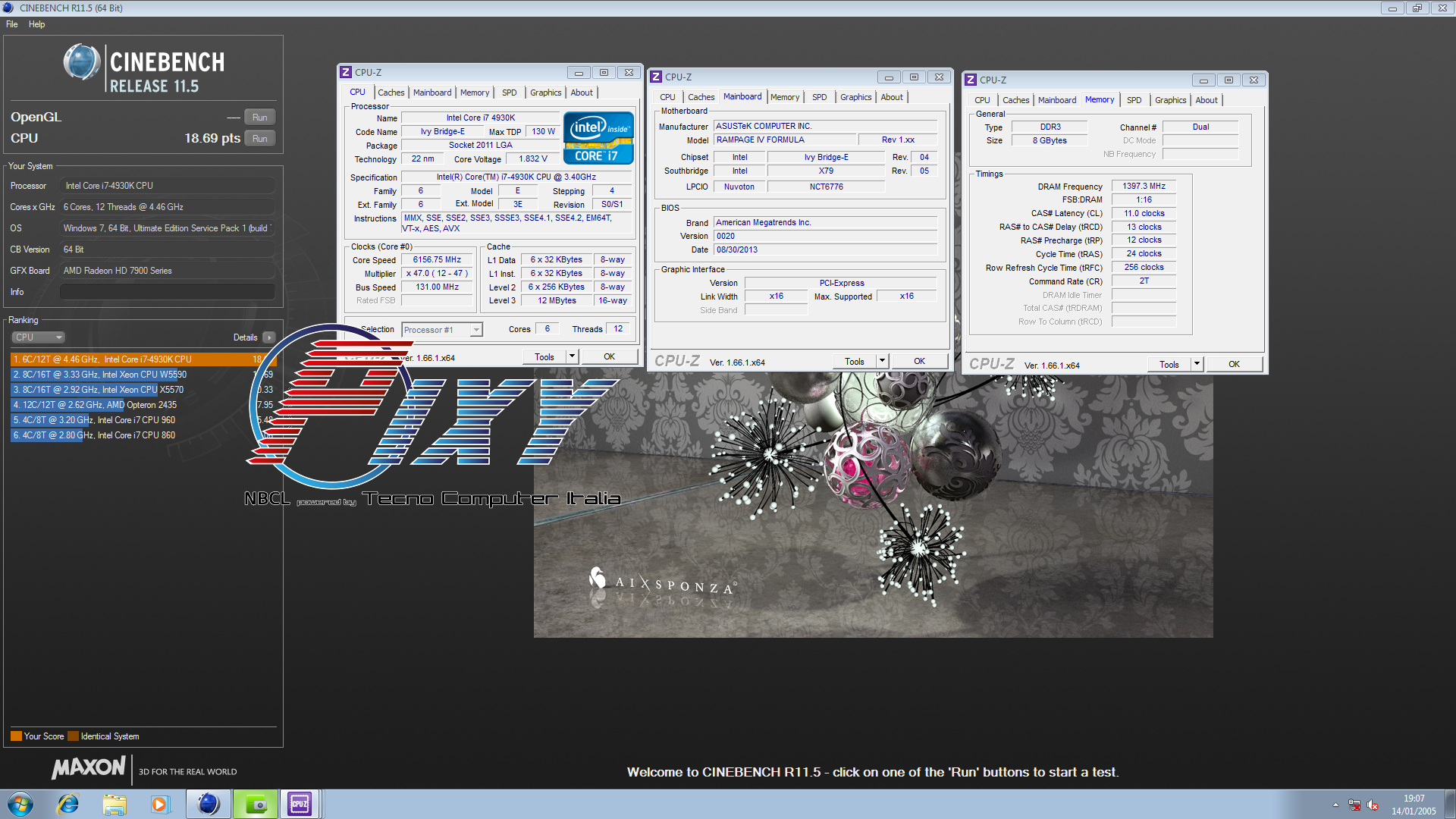Select ranking row Intel Xeon CPU X5570
The height and width of the screenshot is (819, 1456).
(143, 390)
